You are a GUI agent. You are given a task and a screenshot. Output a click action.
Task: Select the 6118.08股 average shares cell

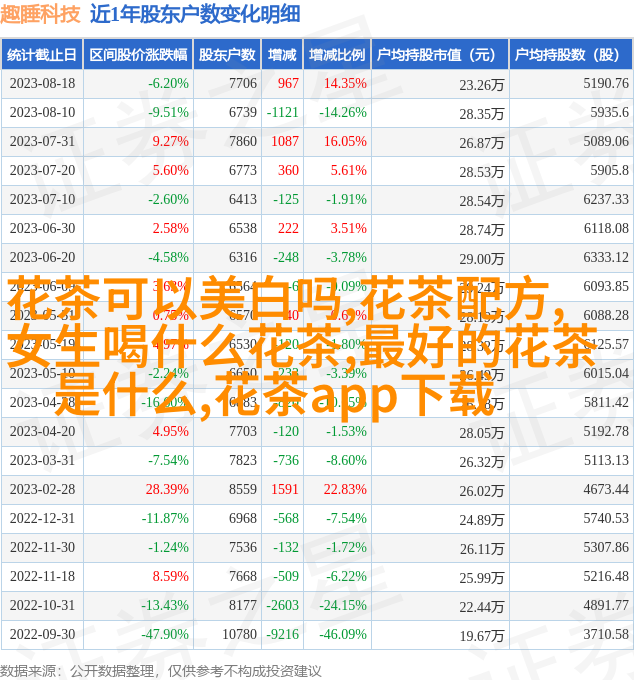[606, 229]
